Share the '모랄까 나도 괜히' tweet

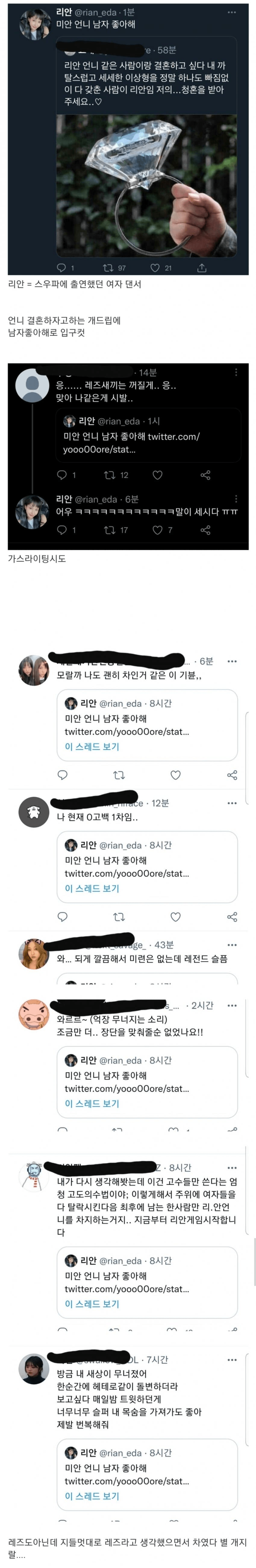(x=232, y=775)
